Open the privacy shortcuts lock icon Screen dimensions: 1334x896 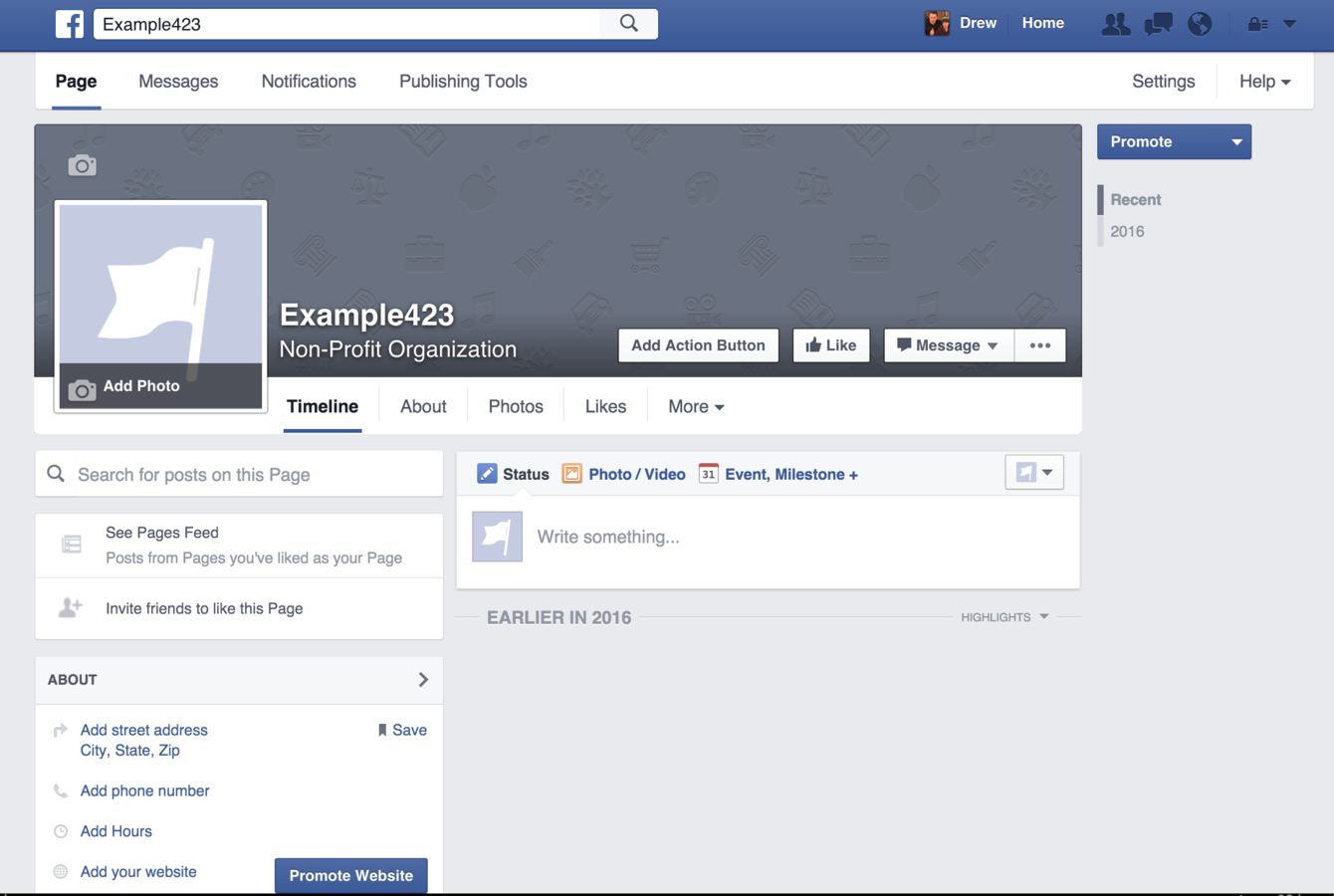tap(1257, 24)
